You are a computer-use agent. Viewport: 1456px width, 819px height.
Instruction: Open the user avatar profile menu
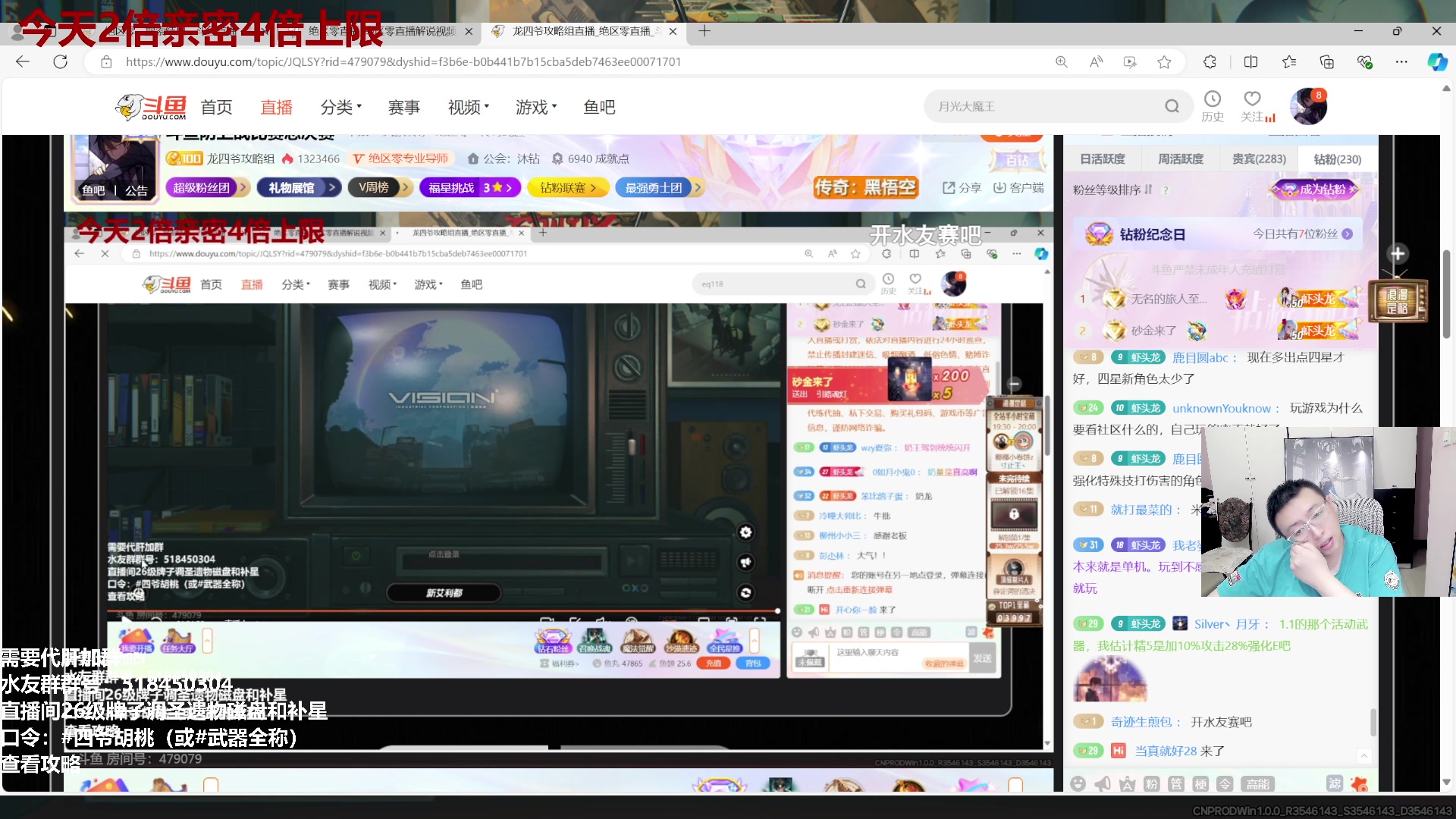coord(1309,106)
